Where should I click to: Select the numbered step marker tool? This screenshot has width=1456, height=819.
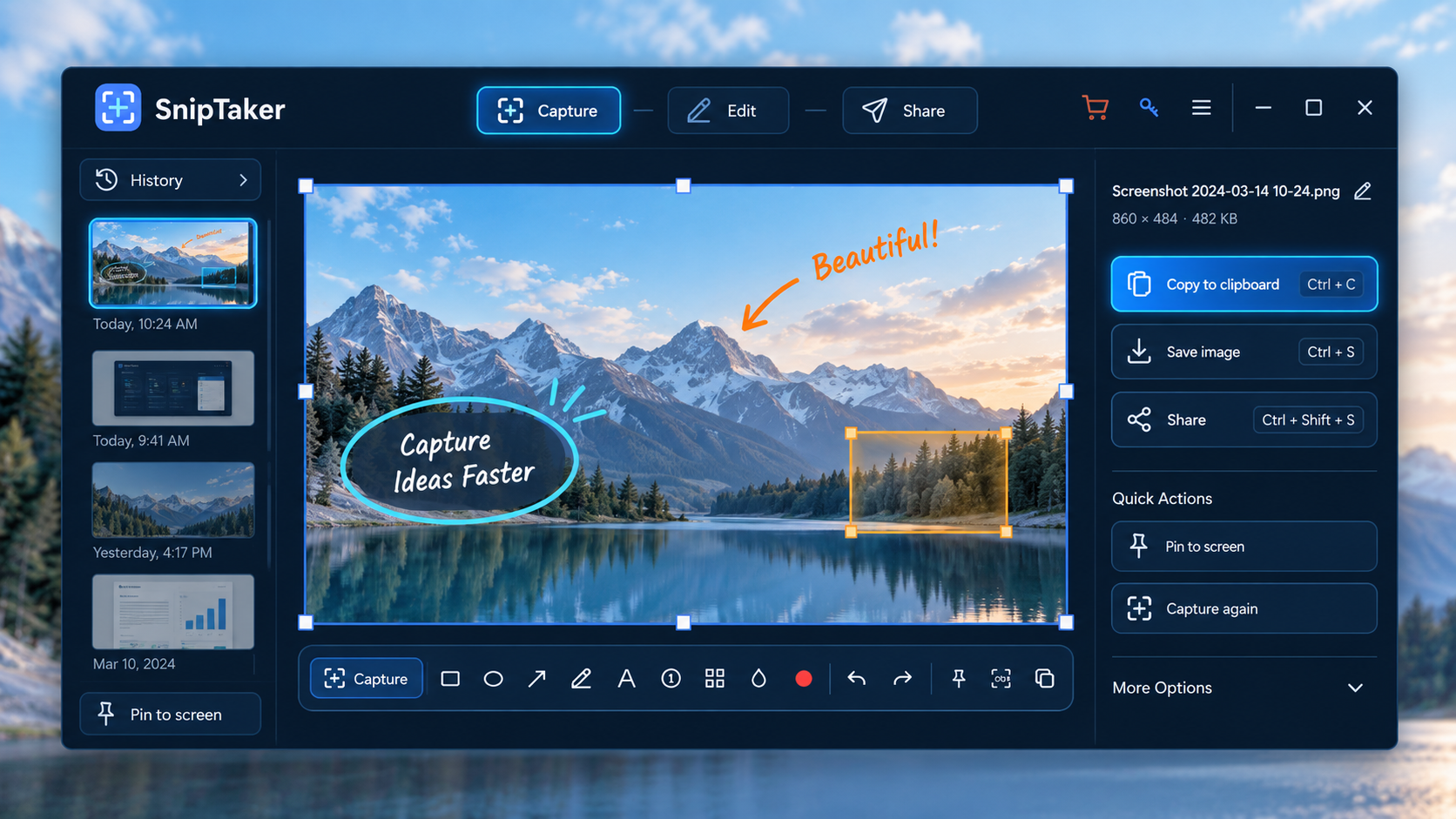click(x=671, y=679)
